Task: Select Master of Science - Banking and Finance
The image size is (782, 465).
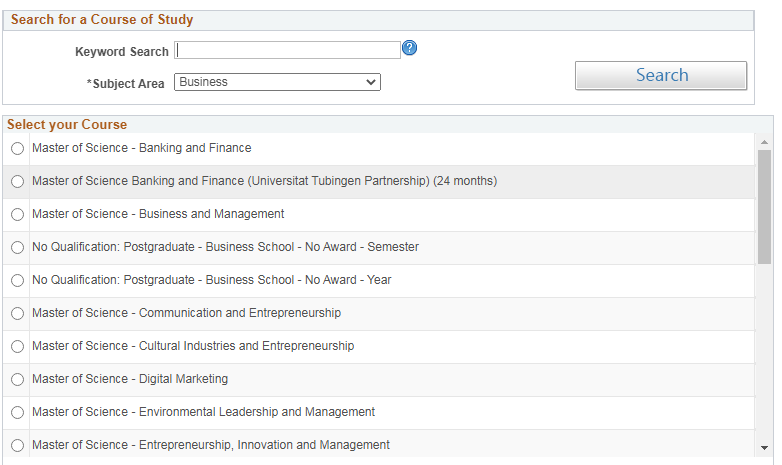Action: click(17, 148)
